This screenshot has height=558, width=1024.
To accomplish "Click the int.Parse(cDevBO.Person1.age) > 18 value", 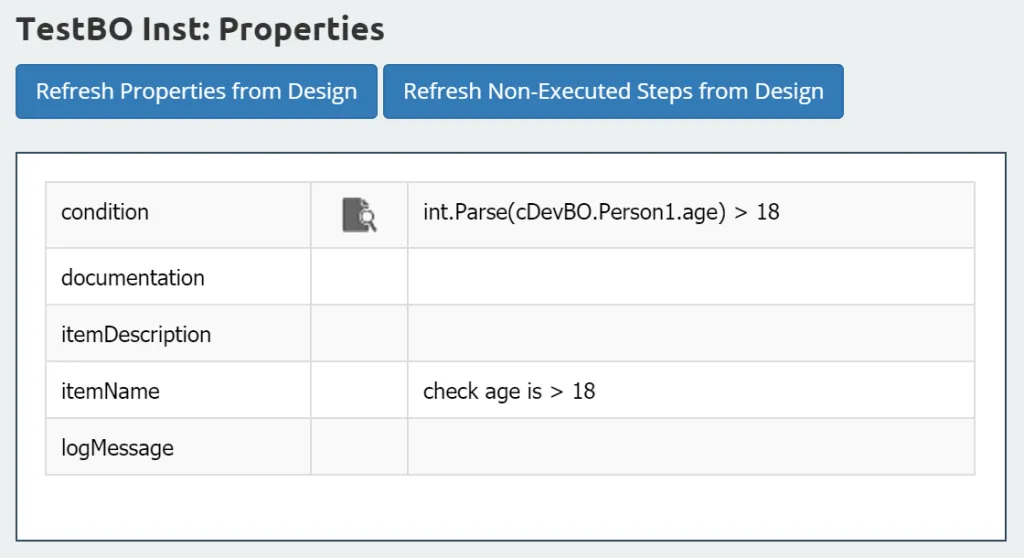I will [x=601, y=212].
